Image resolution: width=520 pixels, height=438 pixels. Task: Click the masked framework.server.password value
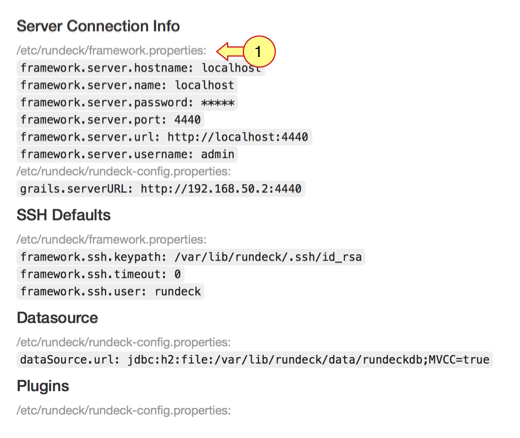tap(218, 103)
